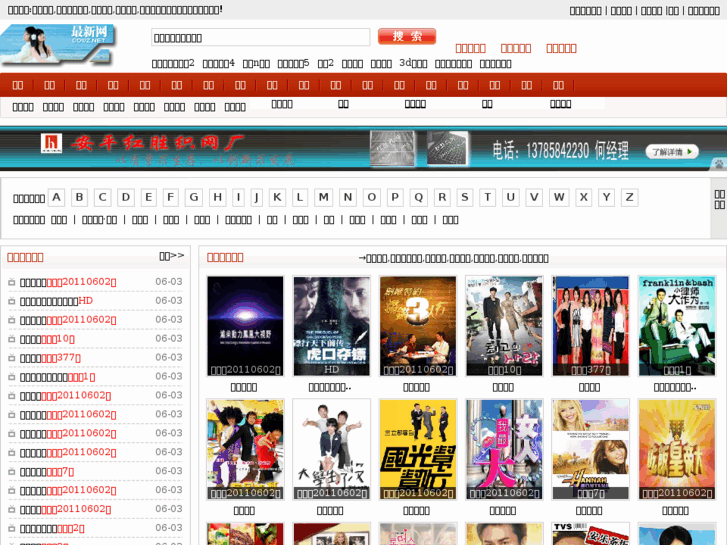
Task: Open the poster of women in dresses labeled 377
Action: click(x=590, y=326)
